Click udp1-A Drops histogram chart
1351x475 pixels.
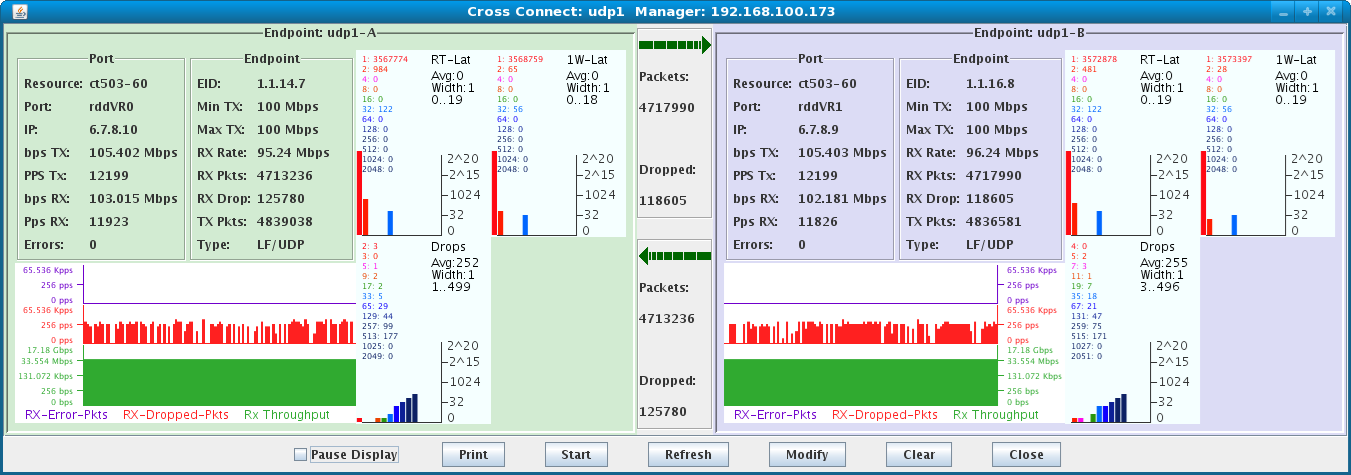click(x=400, y=382)
